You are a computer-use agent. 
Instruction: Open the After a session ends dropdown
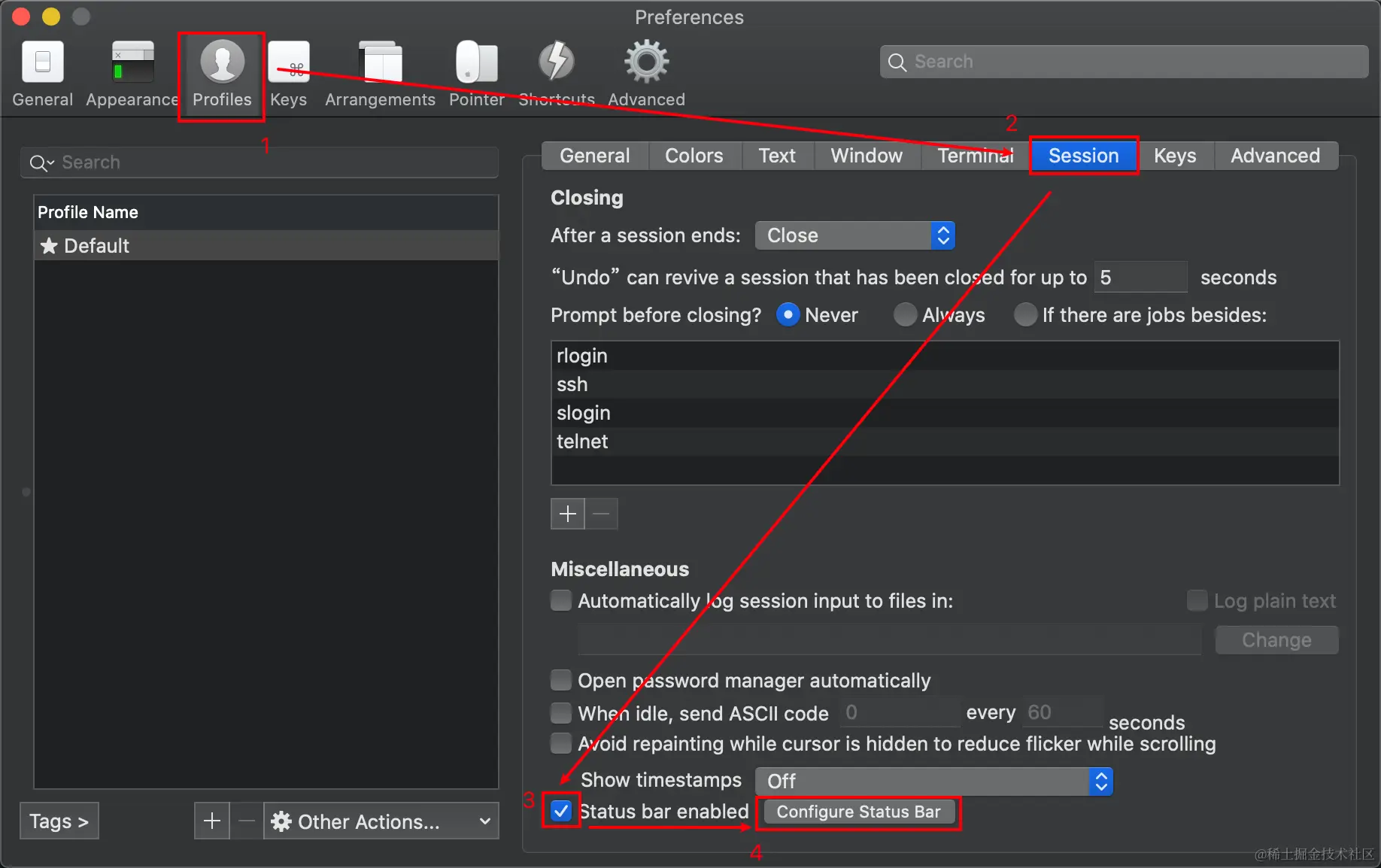(855, 235)
